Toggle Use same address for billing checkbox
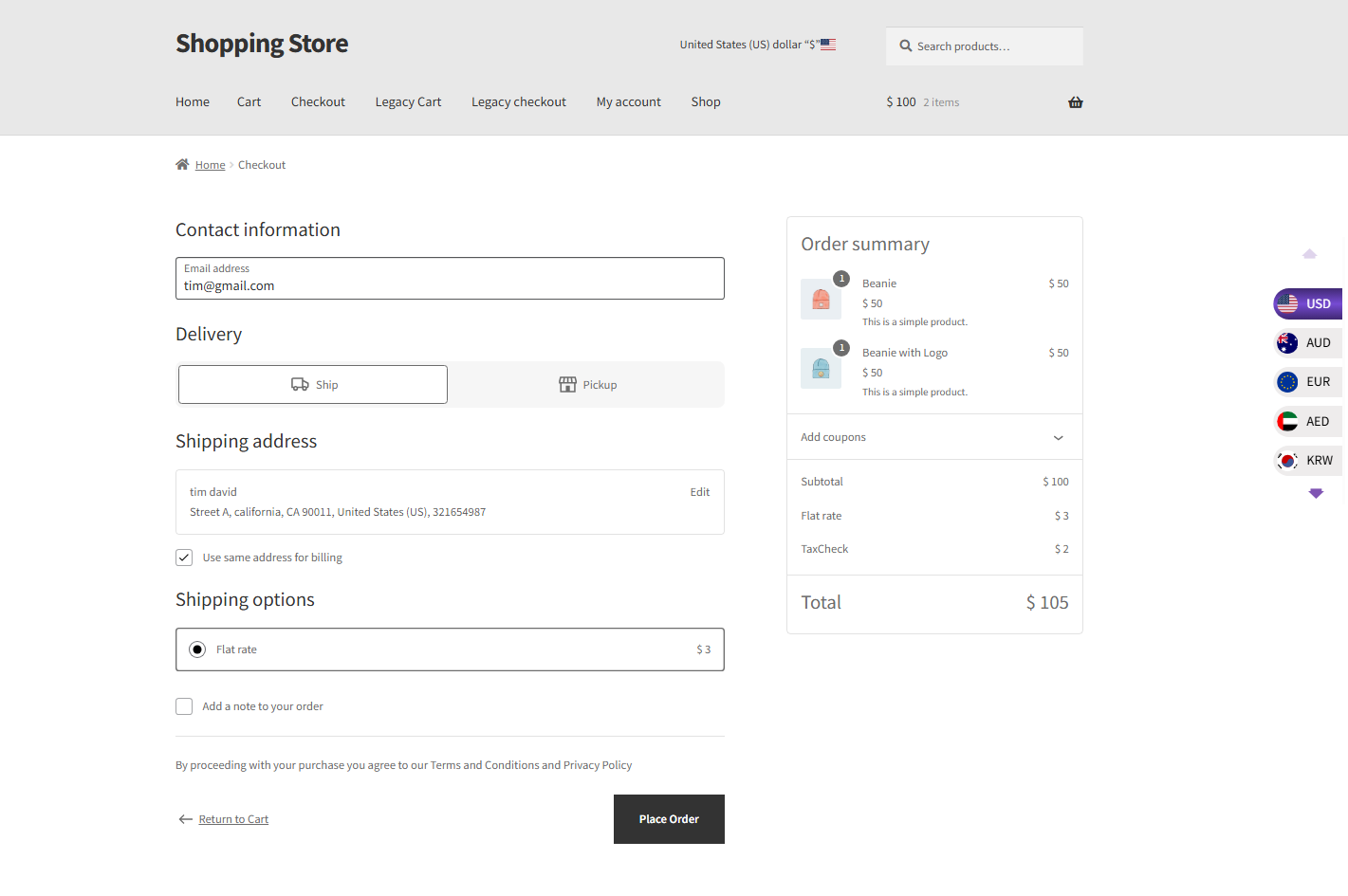Viewport: 1348px width, 896px height. pyautogui.click(x=184, y=558)
